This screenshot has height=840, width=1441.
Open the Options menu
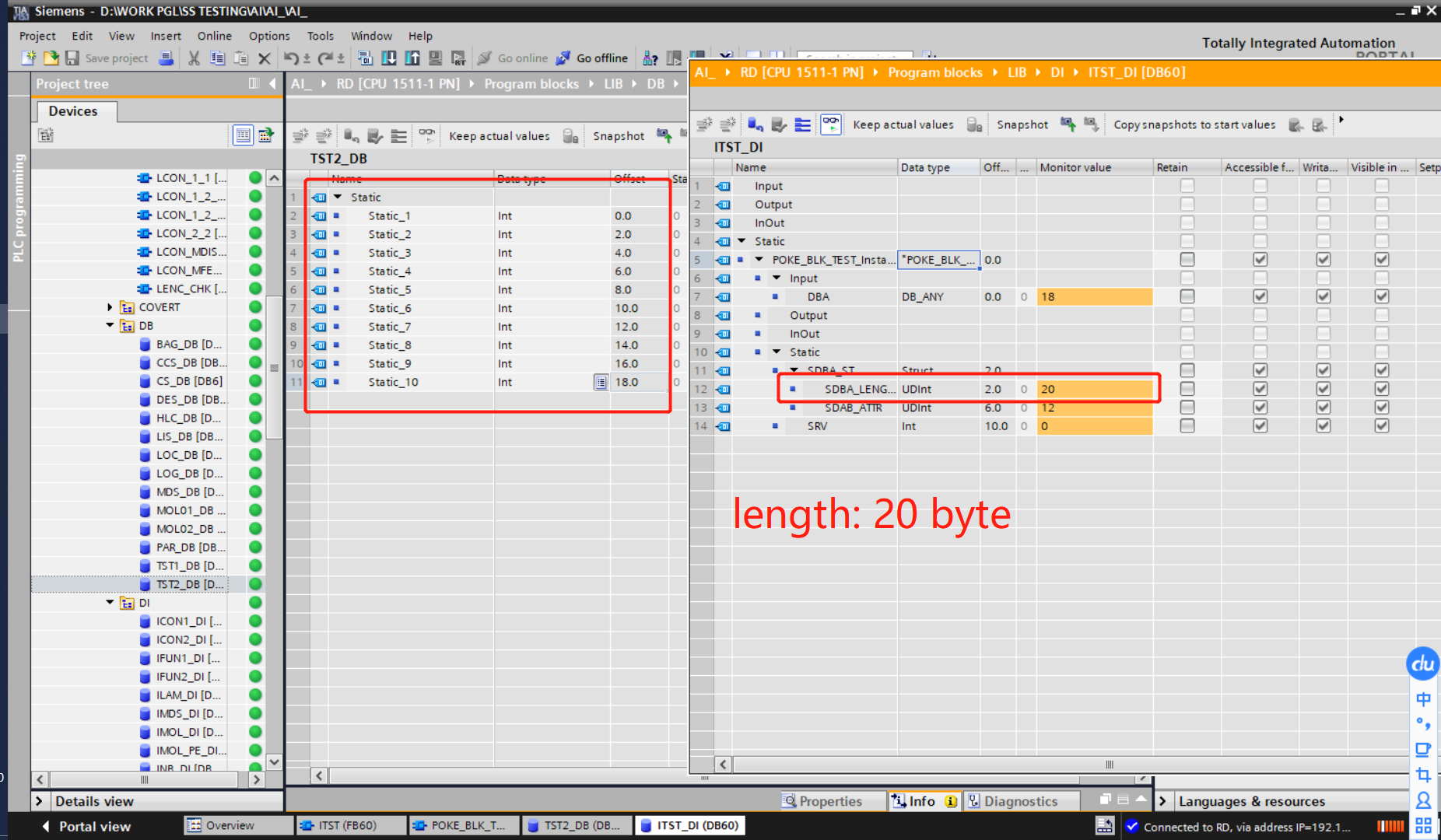click(269, 36)
